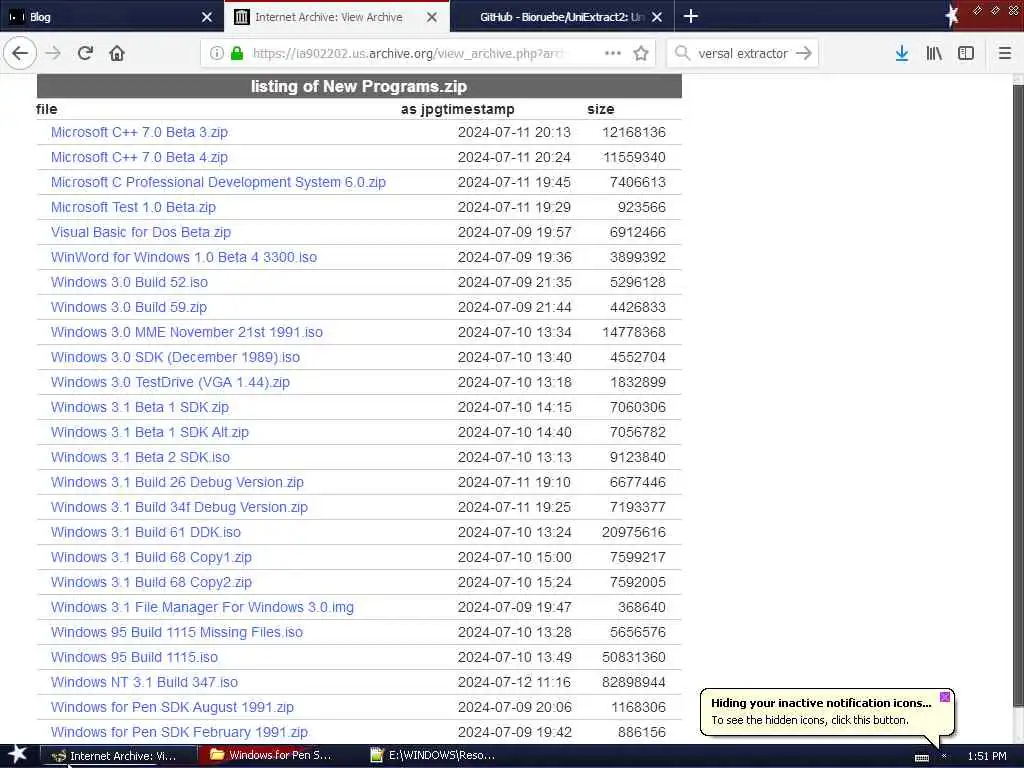The height and width of the screenshot is (768, 1024).
Task: Click size value 82898944
Action: click(633, 682)
